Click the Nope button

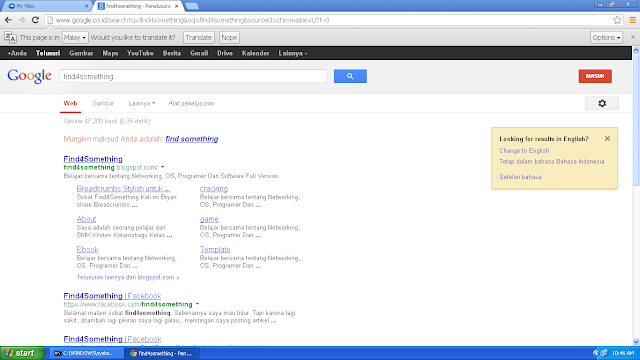tap(229, 38)
